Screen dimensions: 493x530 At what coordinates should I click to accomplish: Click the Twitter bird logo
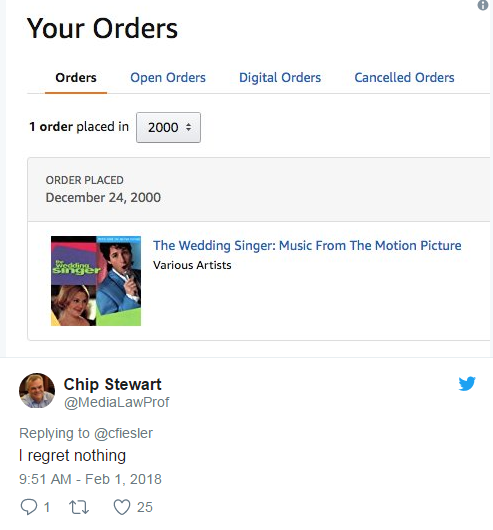(x=467, y=384)
